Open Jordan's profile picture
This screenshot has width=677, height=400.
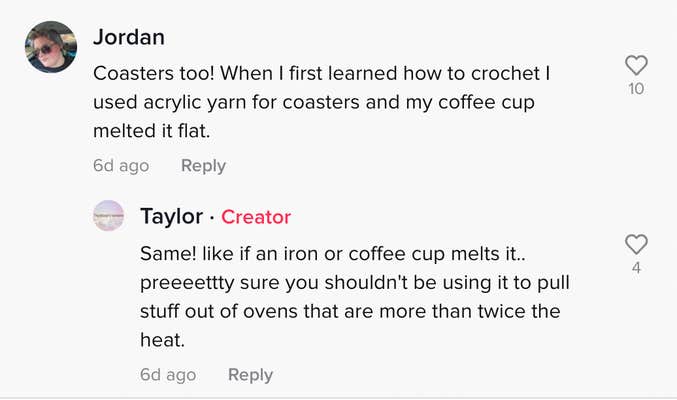pyautogui.click(x=50, y=47)
